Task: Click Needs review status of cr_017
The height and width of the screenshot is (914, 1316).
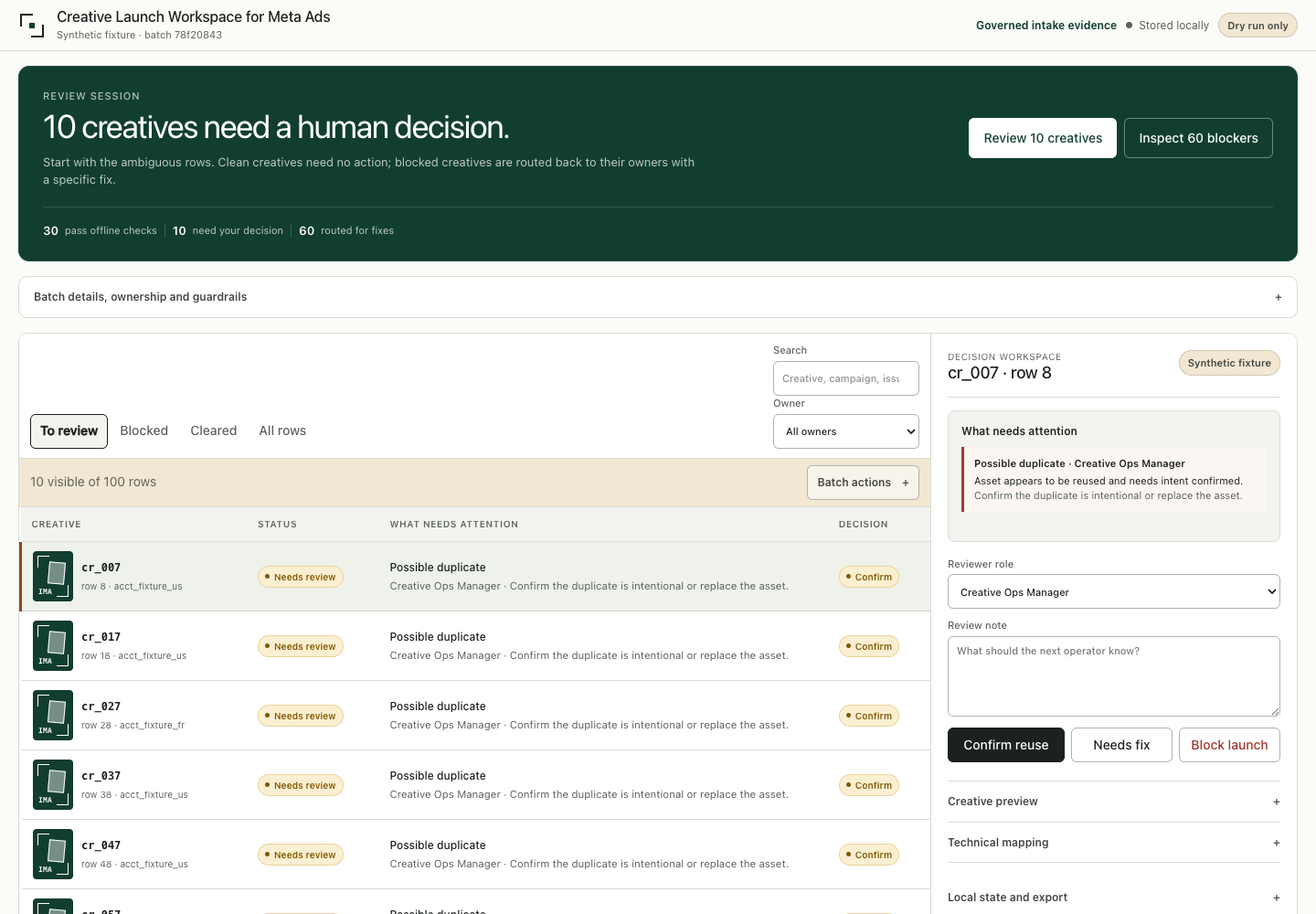Action: click(301, 646)
